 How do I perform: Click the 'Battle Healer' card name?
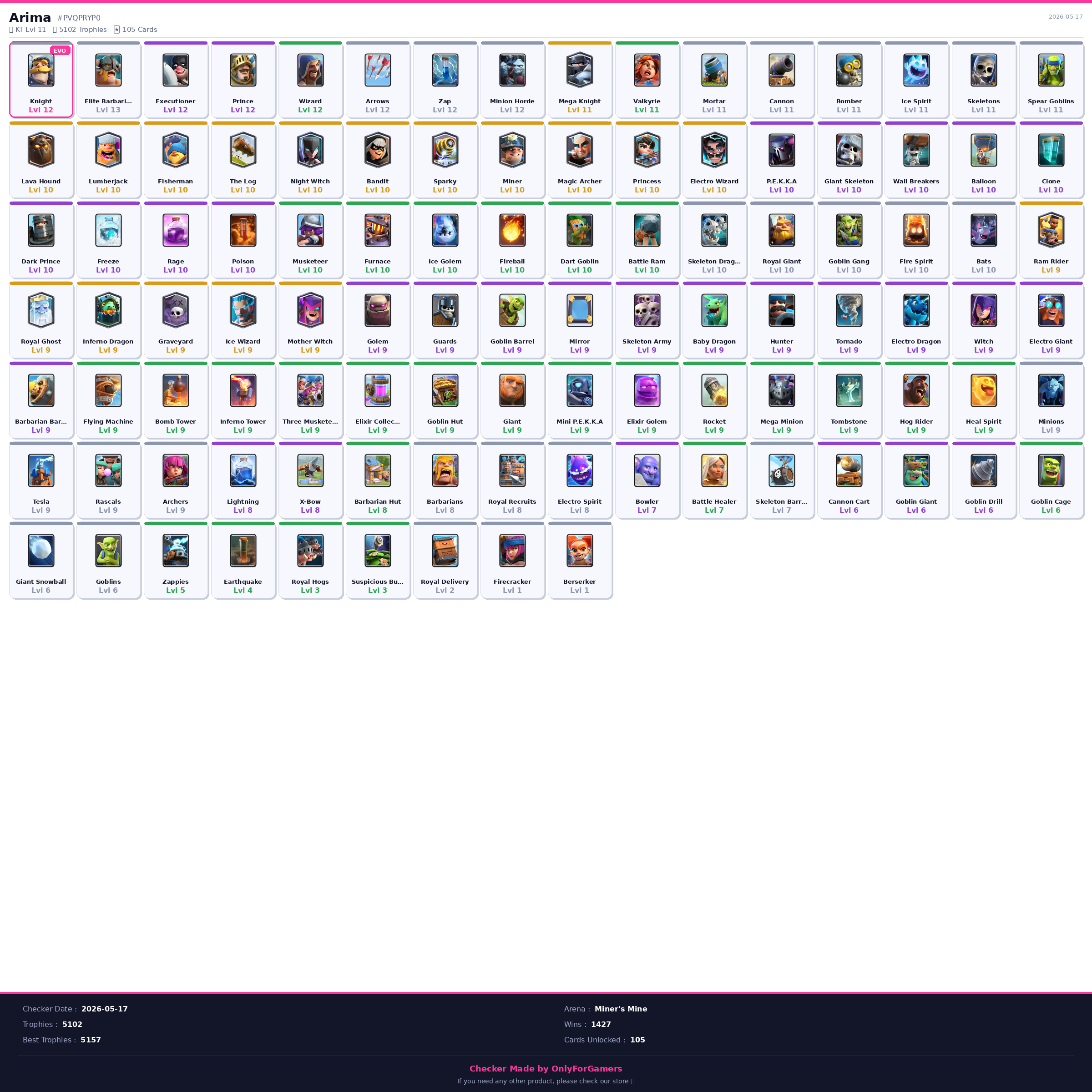714,502
